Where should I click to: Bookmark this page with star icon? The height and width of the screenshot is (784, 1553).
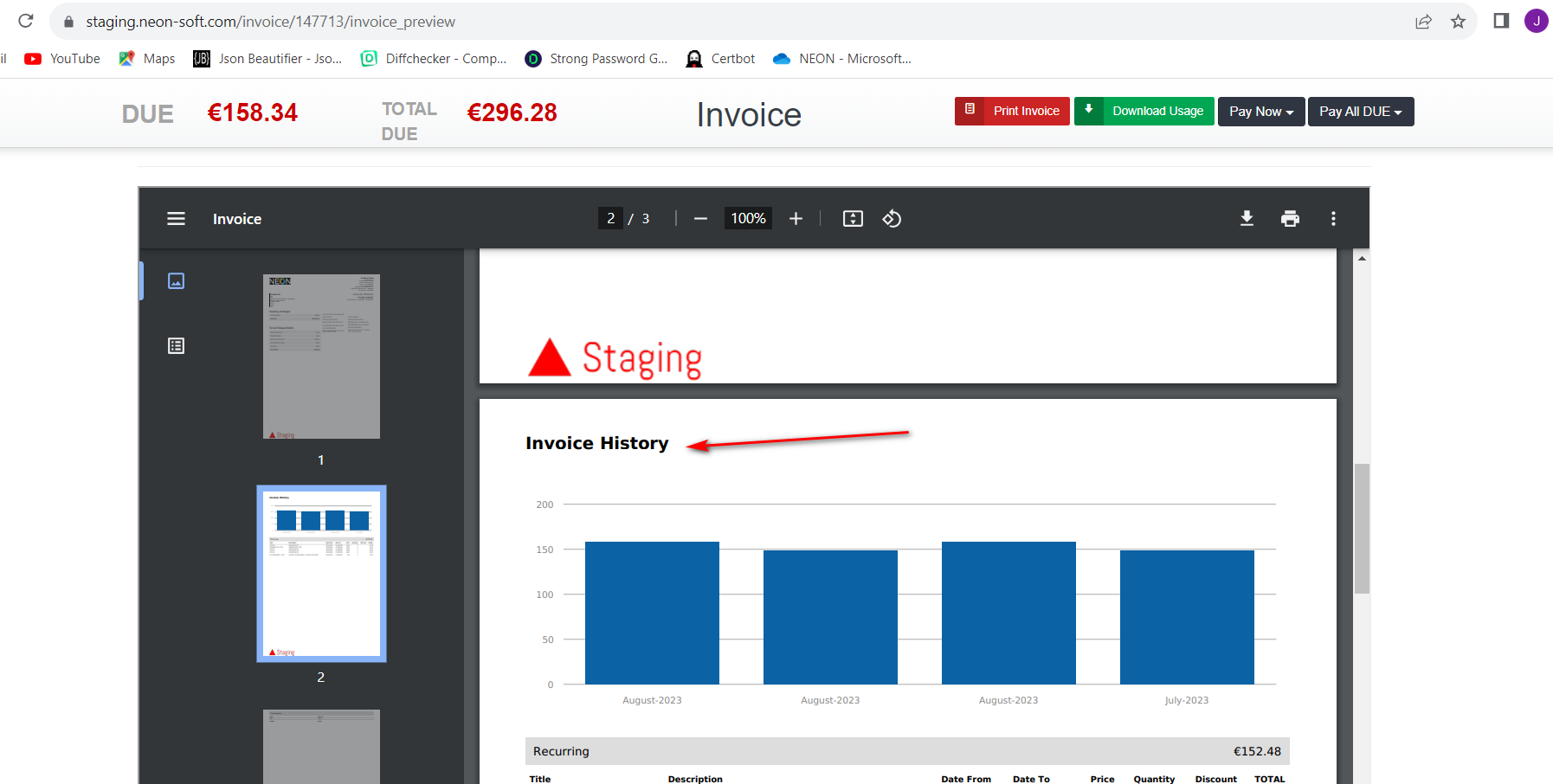point(1458,22)
